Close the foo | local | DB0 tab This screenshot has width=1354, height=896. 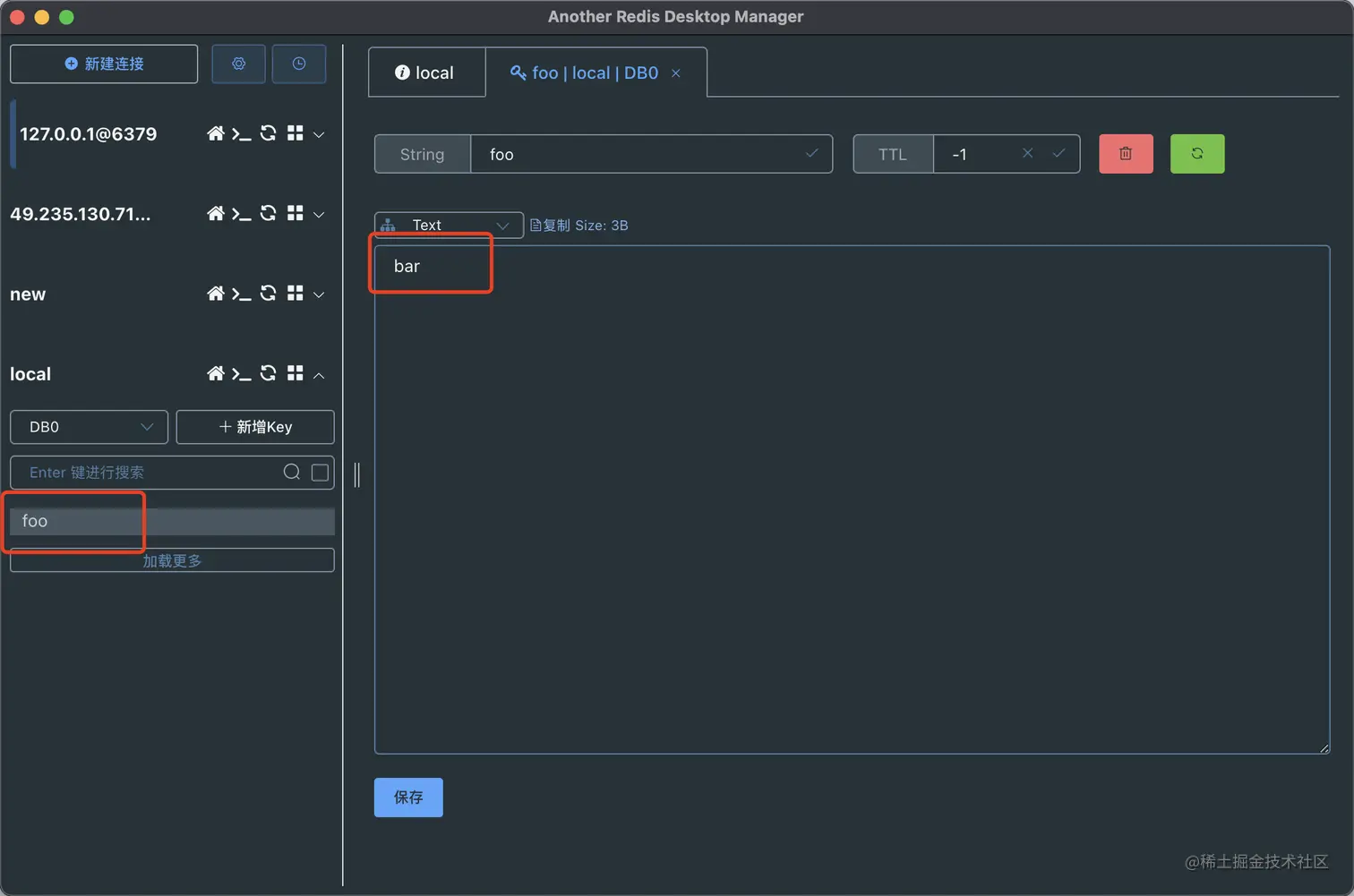click(x=676, y=73)
